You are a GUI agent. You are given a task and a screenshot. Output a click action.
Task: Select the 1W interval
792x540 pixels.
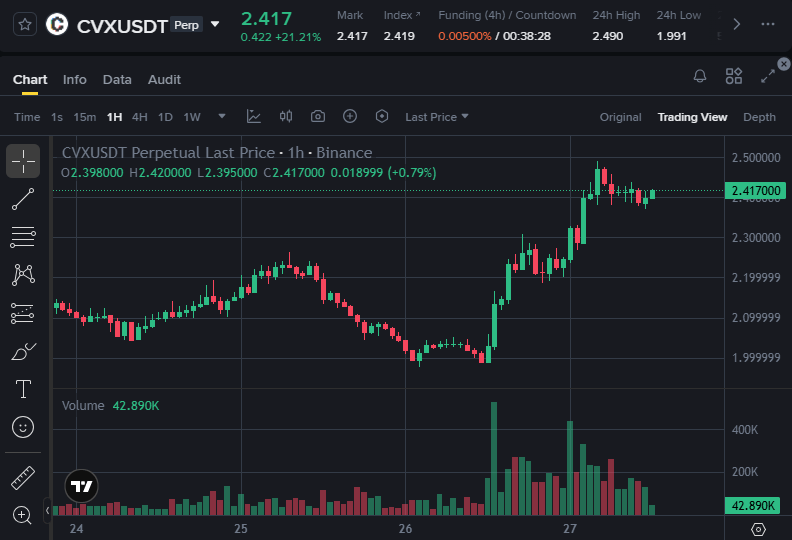192,117
